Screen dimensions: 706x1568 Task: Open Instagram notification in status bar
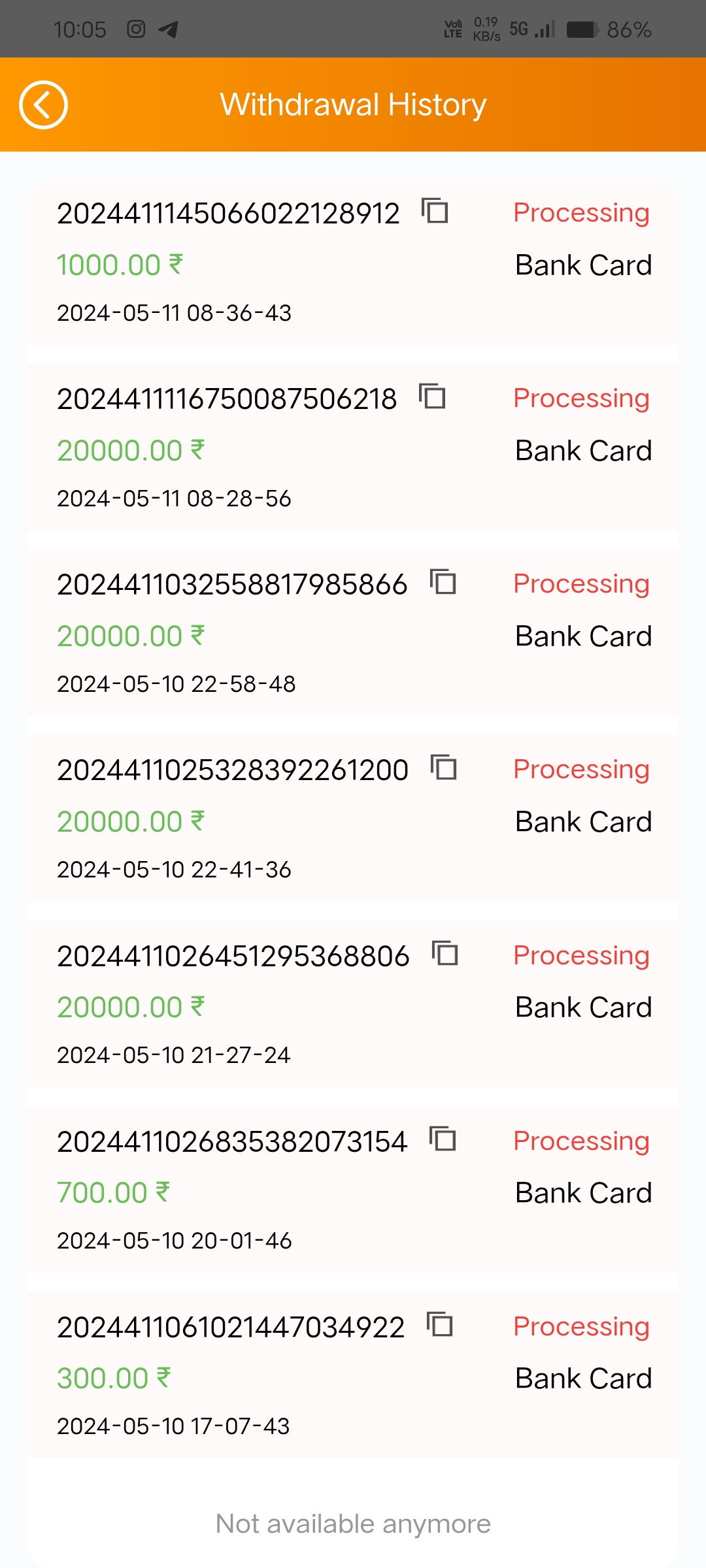point(136,29)
